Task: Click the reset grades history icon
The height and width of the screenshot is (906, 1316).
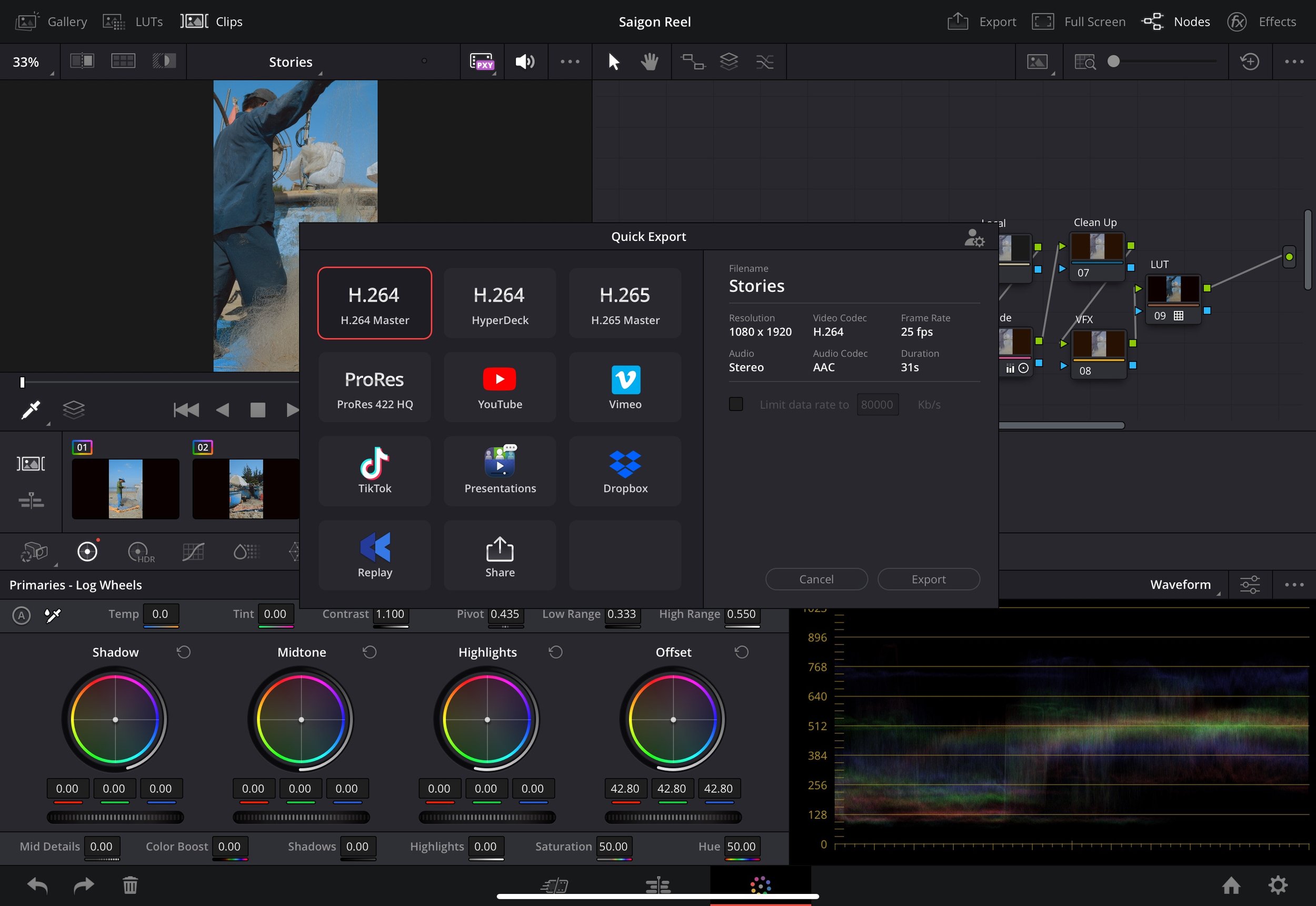Action: (1250, 62)
